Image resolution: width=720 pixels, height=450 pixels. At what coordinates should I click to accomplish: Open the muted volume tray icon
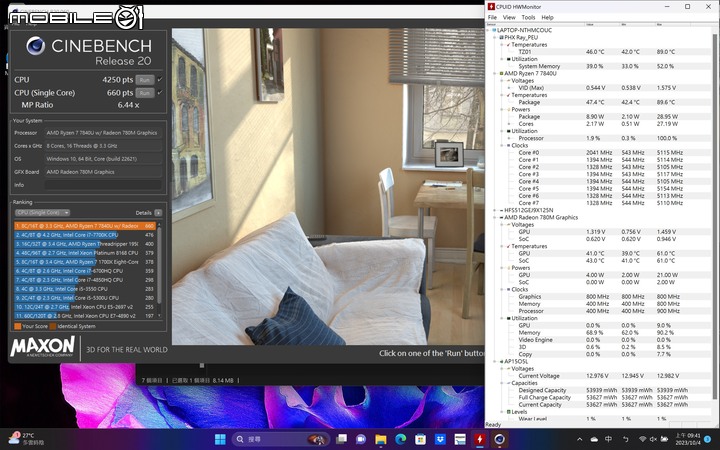(653, 439)
